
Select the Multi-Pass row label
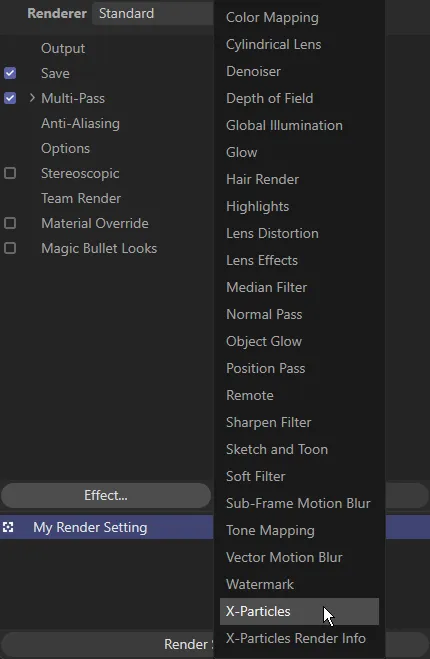tap(73, 98)
